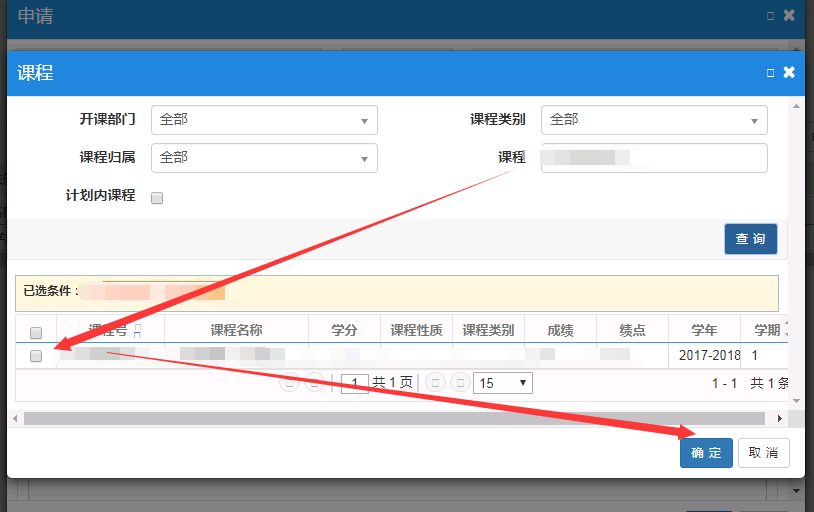Go to the previous page of results
The width and height of the screenshot is (814, 512).
point(313,383)
